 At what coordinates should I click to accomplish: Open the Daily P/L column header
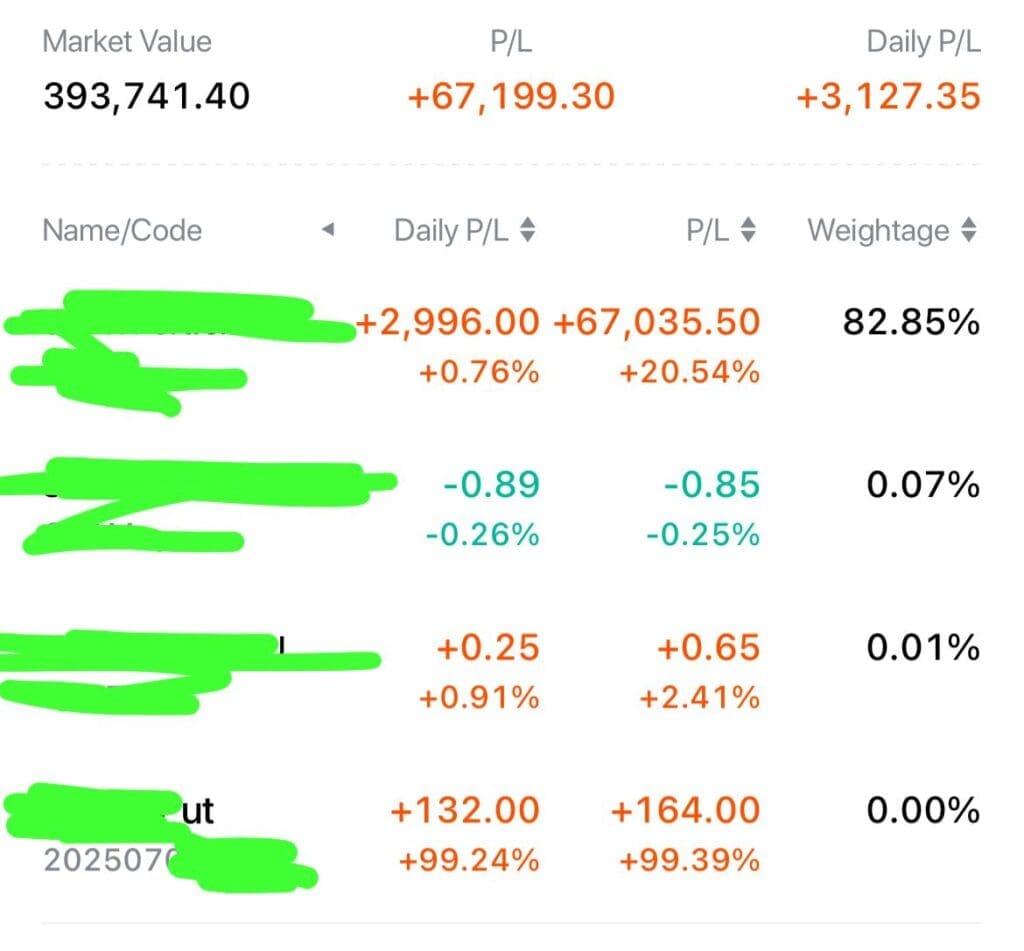(451, 231)
